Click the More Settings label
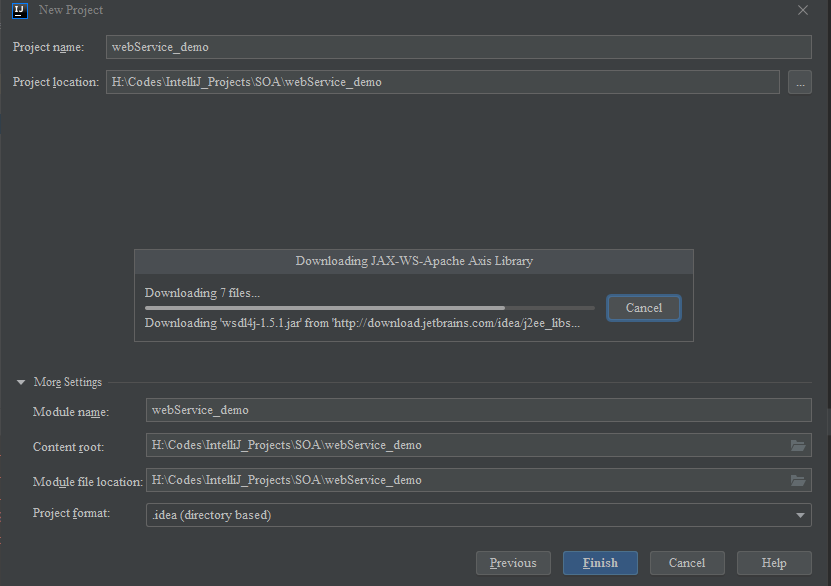The image size is (831, 586). click(67, 382)
